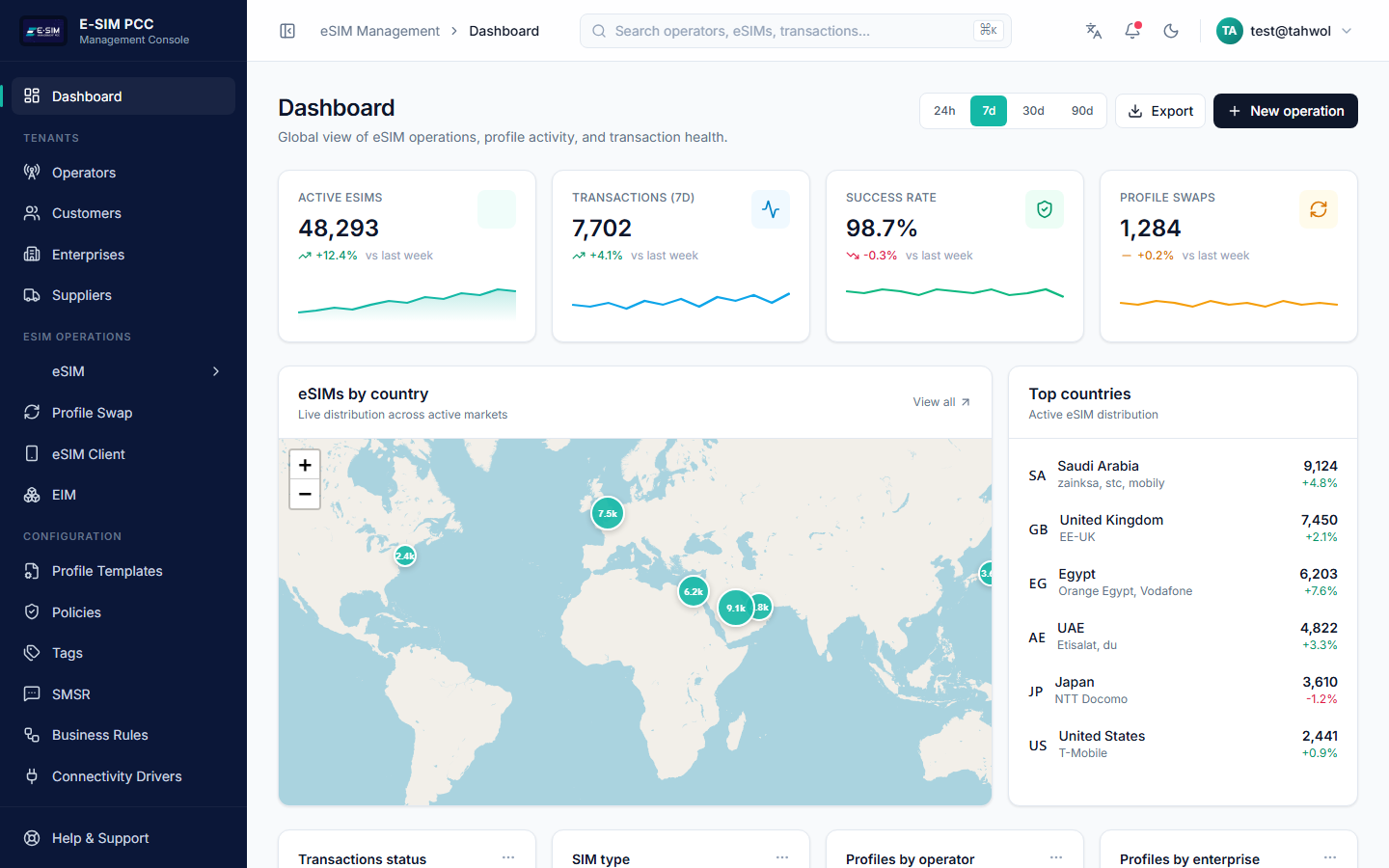This screenshot has height=868, width=1389.
Task: Click the Profile Swaps refresh icon
Action: [x=1318, y=209]
